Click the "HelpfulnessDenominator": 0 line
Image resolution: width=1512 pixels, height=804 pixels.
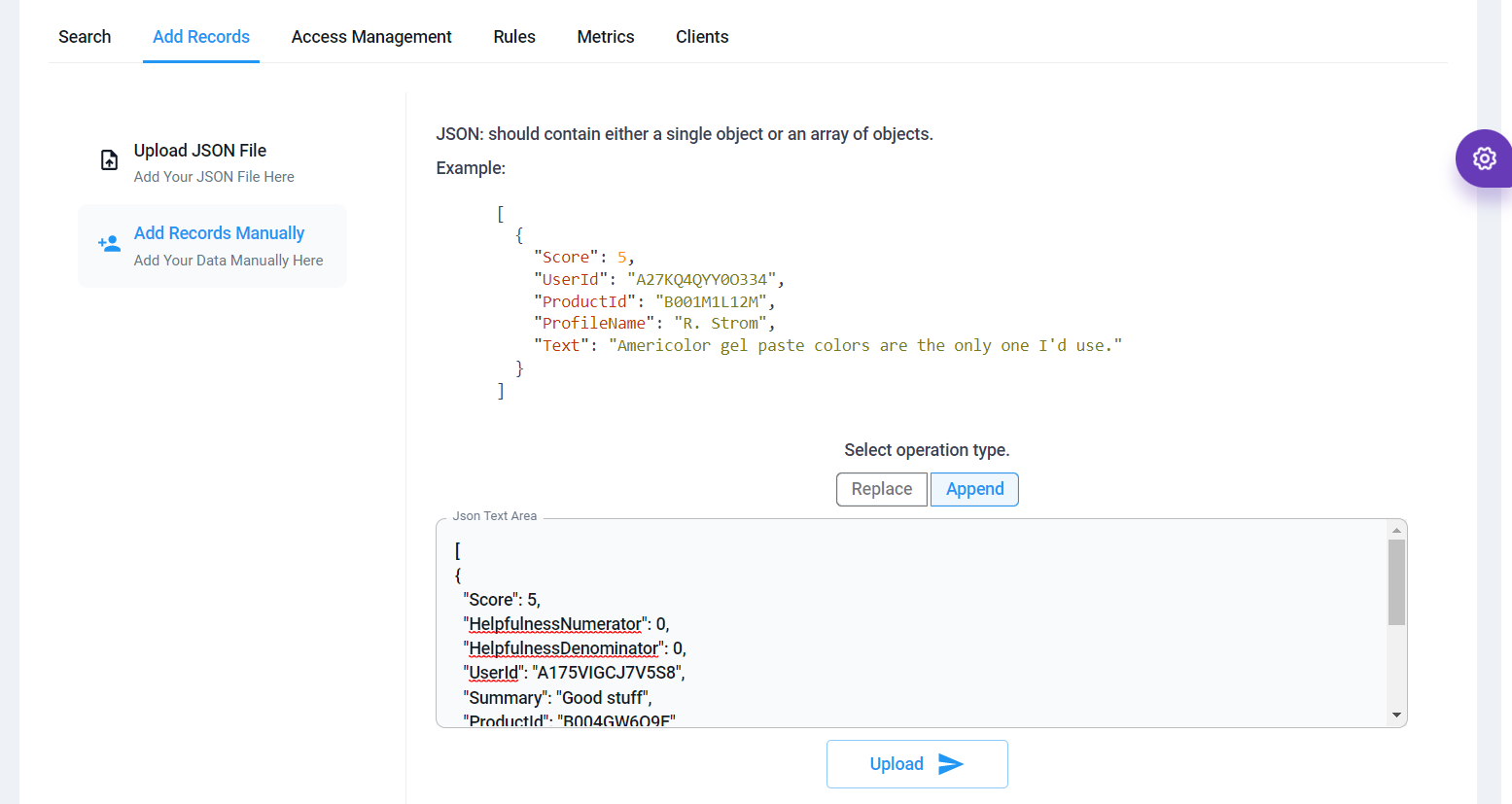pyautogui.click(x=575, y=648)
